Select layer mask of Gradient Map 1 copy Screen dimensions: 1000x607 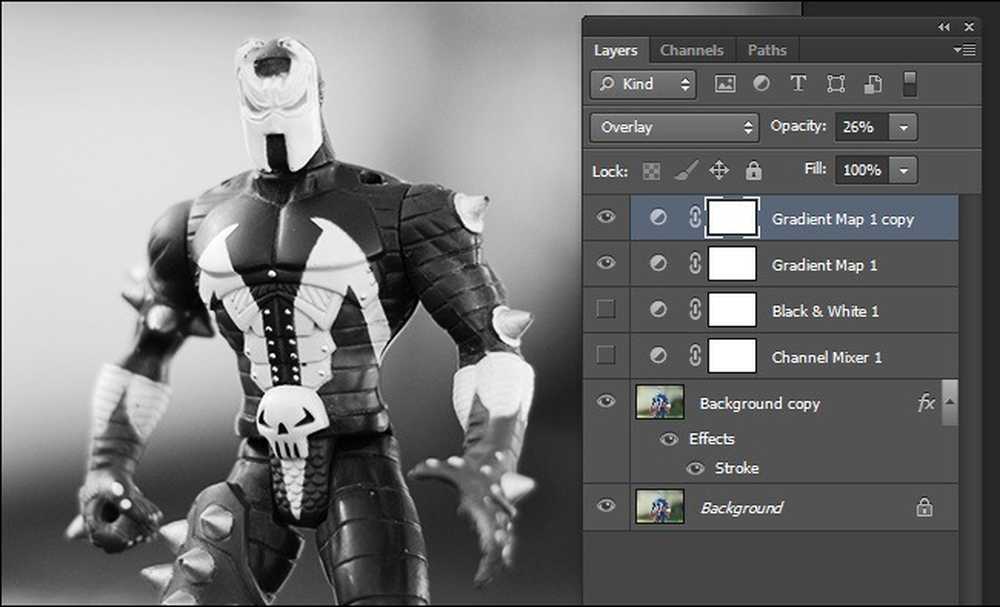[732, 217]
